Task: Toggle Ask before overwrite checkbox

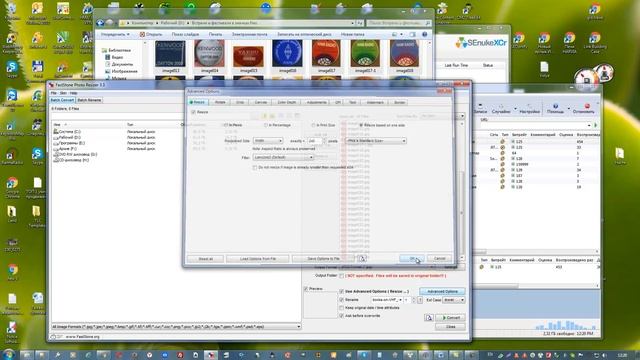Action: (342, 316)
